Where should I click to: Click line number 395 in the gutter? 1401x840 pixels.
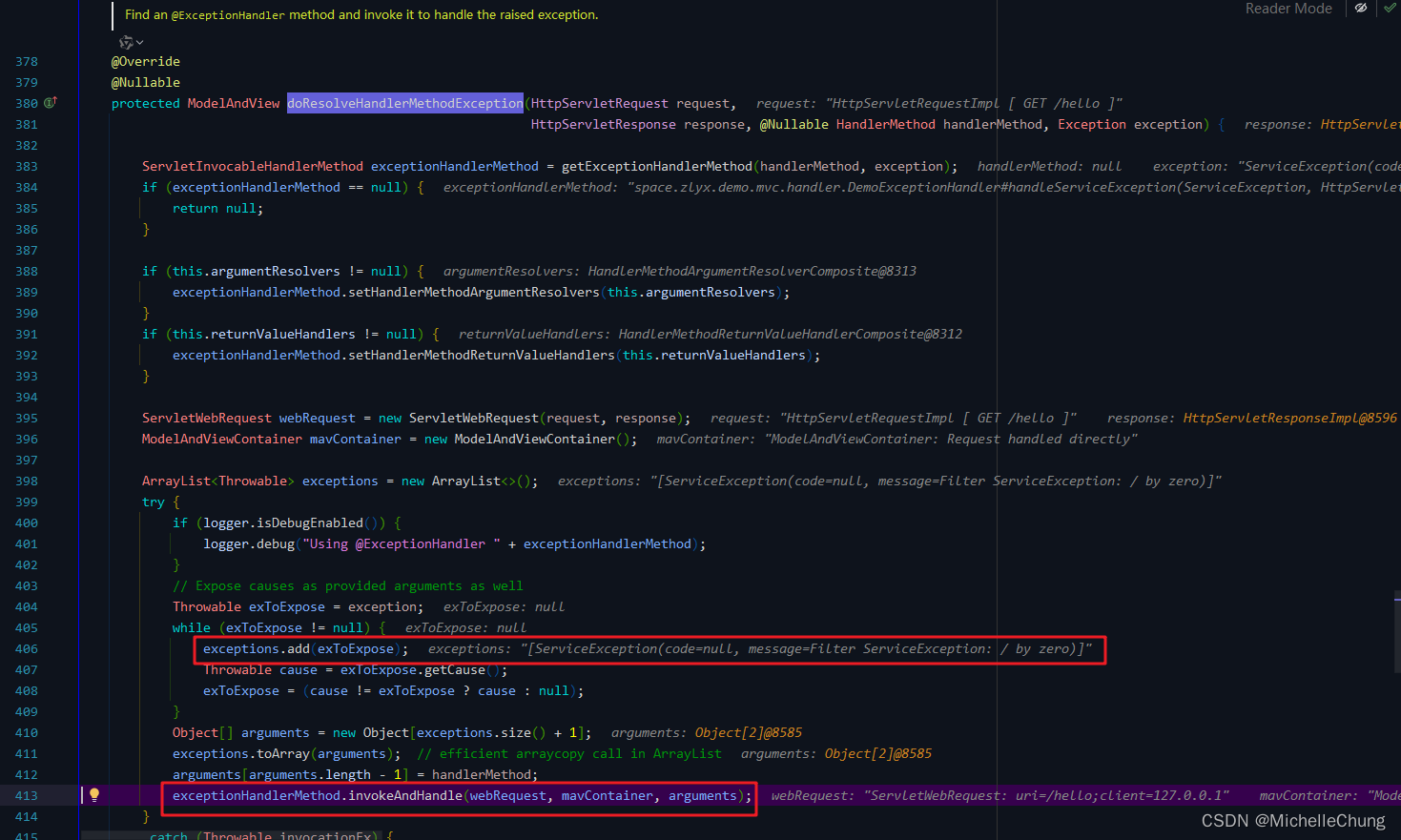[x=27, y=418]
